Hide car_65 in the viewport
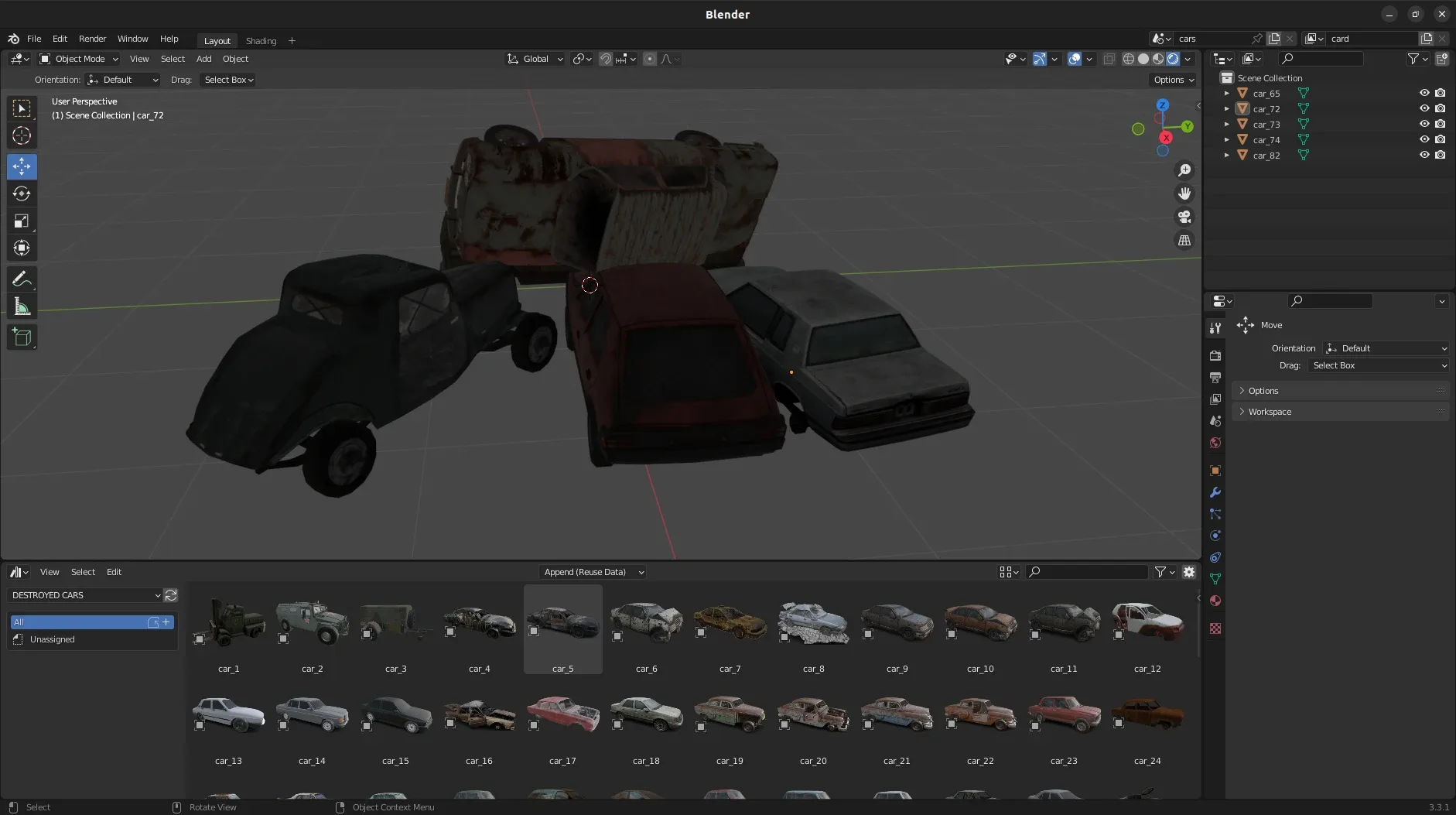 pyautogui.click(x=1424, y=93)
